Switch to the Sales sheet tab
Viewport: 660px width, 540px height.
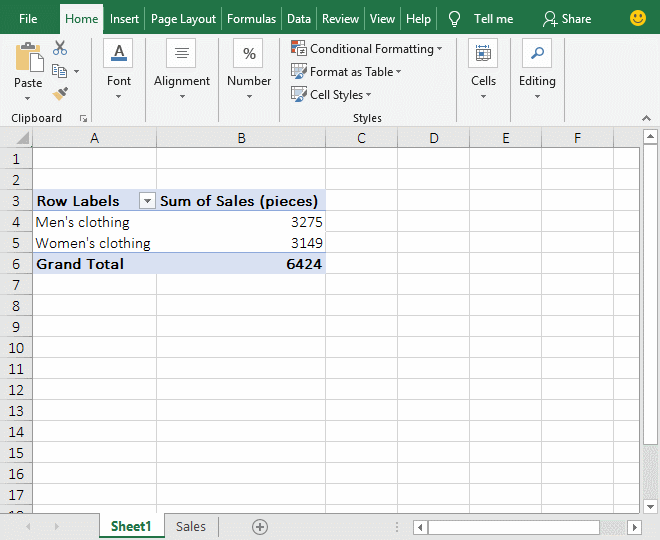pyautogui.click(x=190, y=527)
